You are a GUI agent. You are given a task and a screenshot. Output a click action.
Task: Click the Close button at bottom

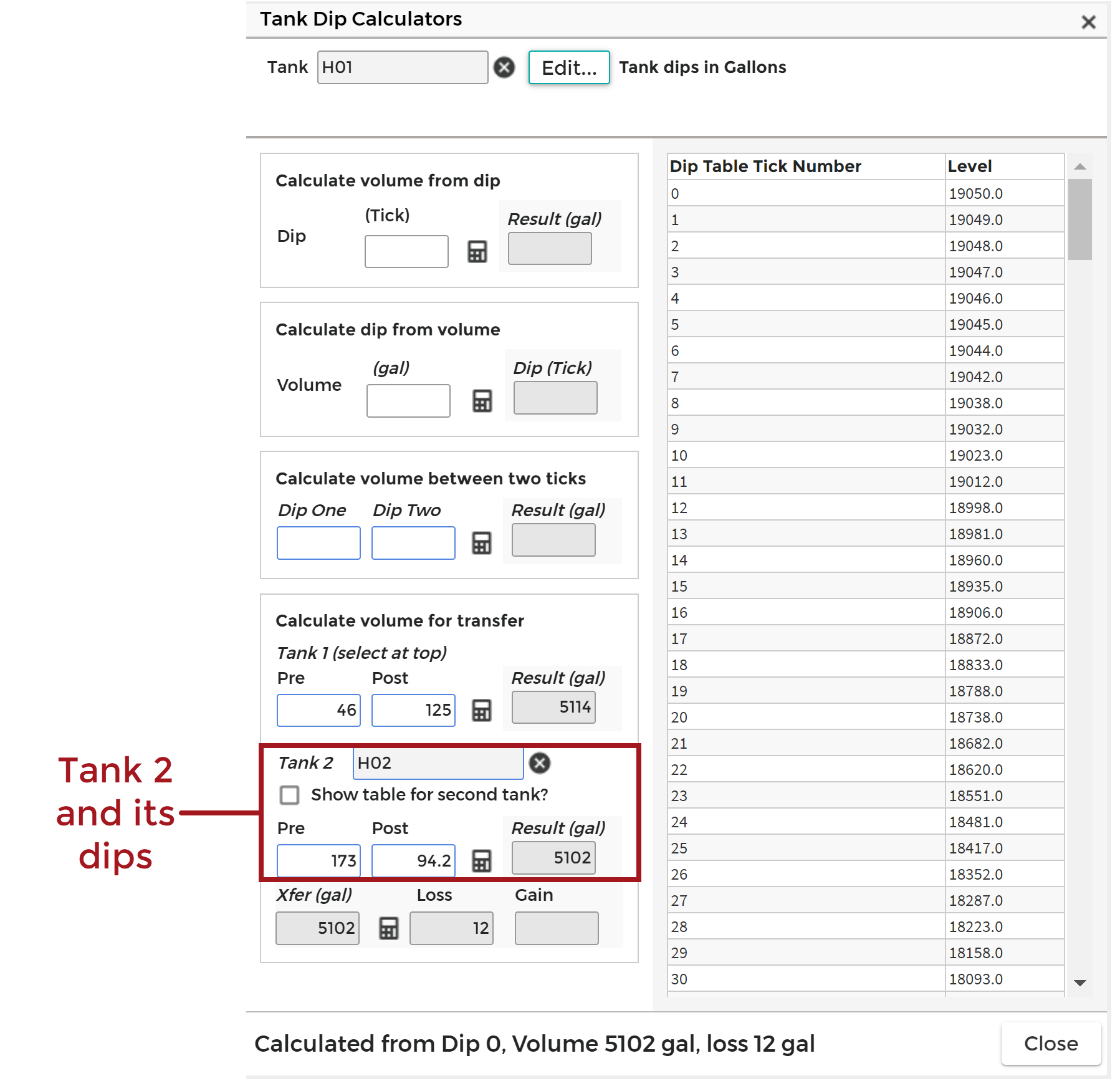point(1051,1044)
